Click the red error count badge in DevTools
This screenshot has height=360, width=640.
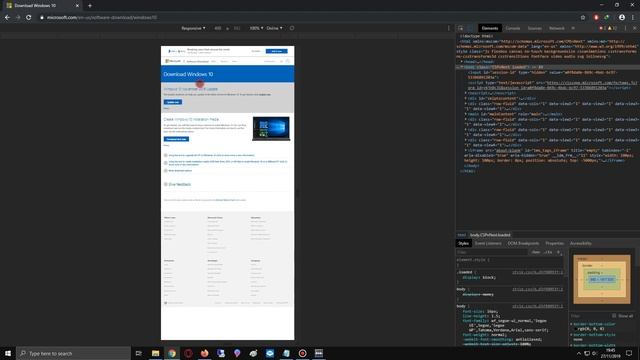(x=602, y=28)
